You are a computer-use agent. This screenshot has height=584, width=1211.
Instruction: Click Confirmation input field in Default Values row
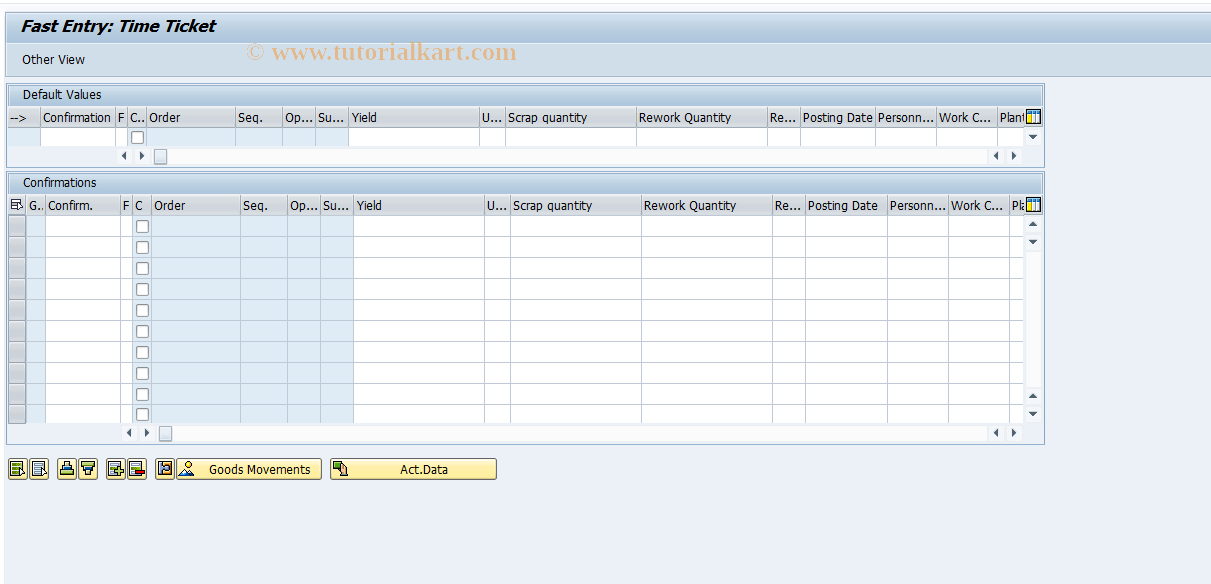[78, 137]
